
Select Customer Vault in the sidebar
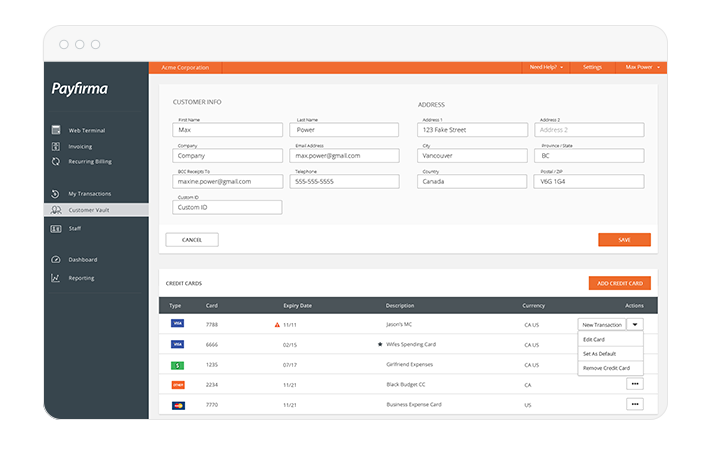pyautogui.click(x=96, y=210)
